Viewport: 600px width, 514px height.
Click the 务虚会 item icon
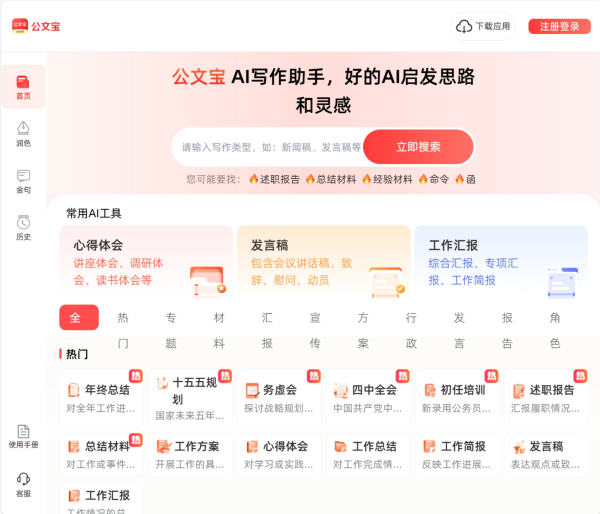pyautogui.click(x=252, y=390)
